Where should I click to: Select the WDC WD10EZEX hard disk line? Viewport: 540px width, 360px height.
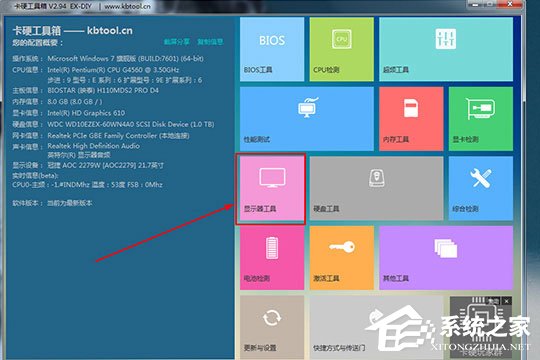(113, 124)
